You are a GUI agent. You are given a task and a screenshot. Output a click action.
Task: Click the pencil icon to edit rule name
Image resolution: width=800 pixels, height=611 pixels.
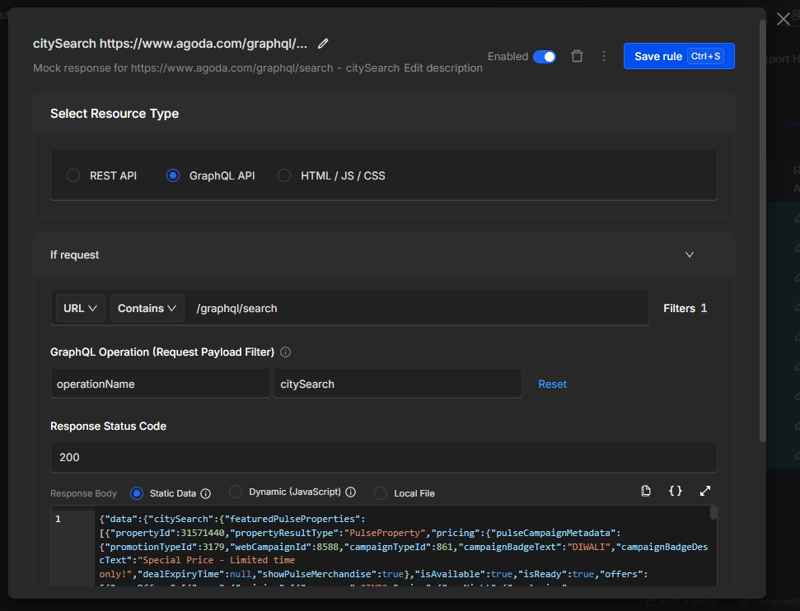point(323,44)
